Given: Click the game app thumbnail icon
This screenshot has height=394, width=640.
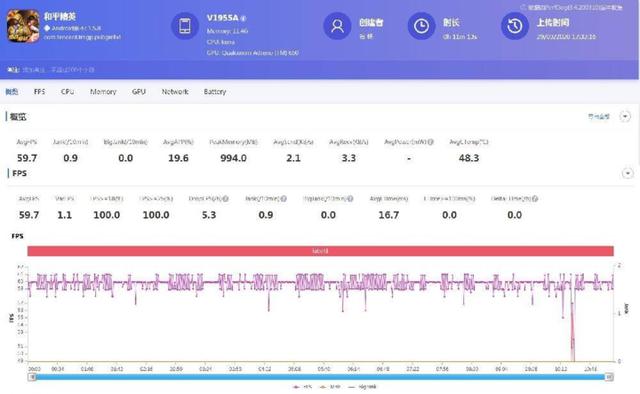Looking at the screenshot, I should 23,26.
